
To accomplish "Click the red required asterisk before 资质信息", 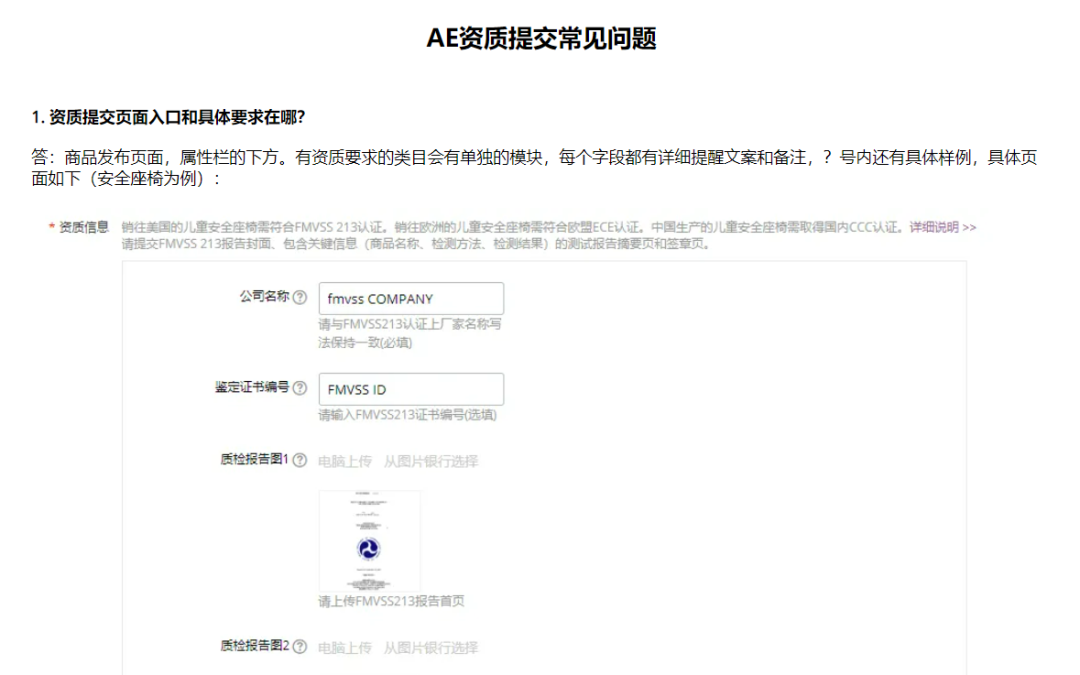I will [x=50, y=226].
